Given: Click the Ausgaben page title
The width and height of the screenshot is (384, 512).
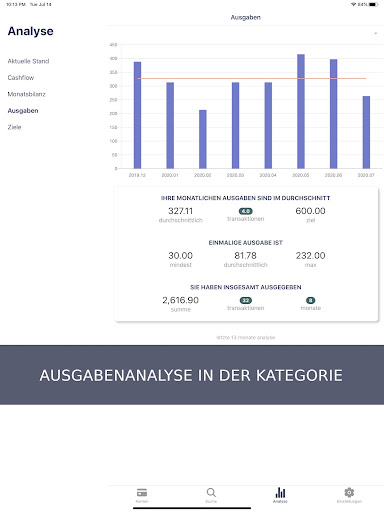Looking at the screenshot, I should pos(246,17).
